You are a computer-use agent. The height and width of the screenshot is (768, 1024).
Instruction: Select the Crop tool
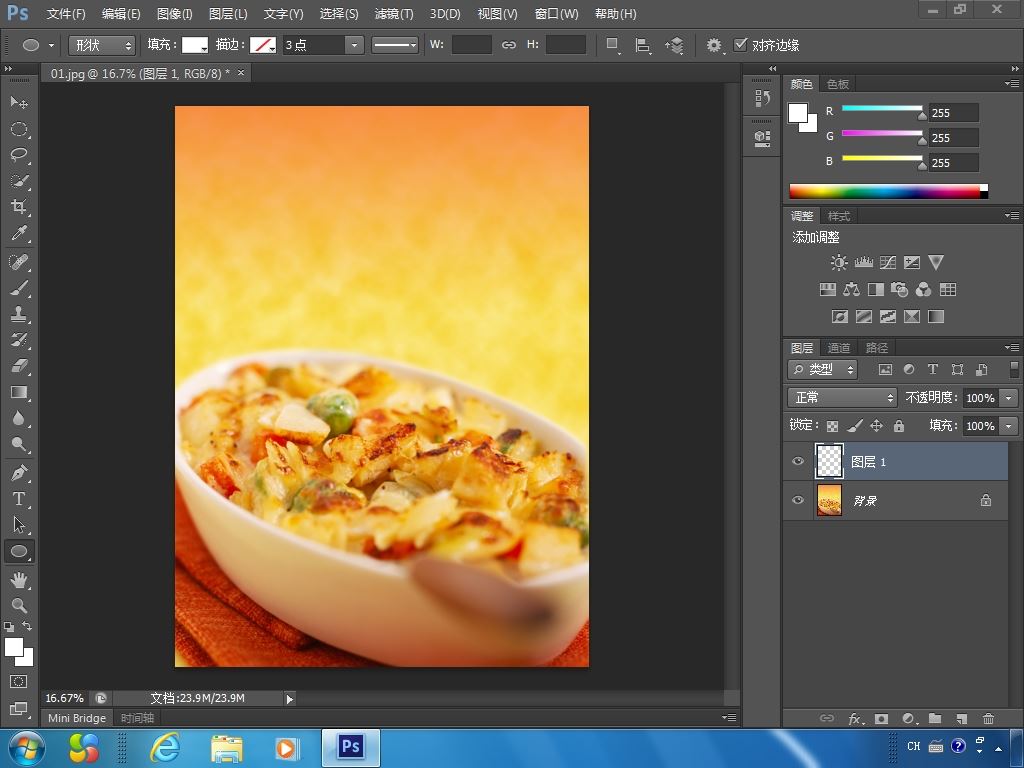coord(19,207)
